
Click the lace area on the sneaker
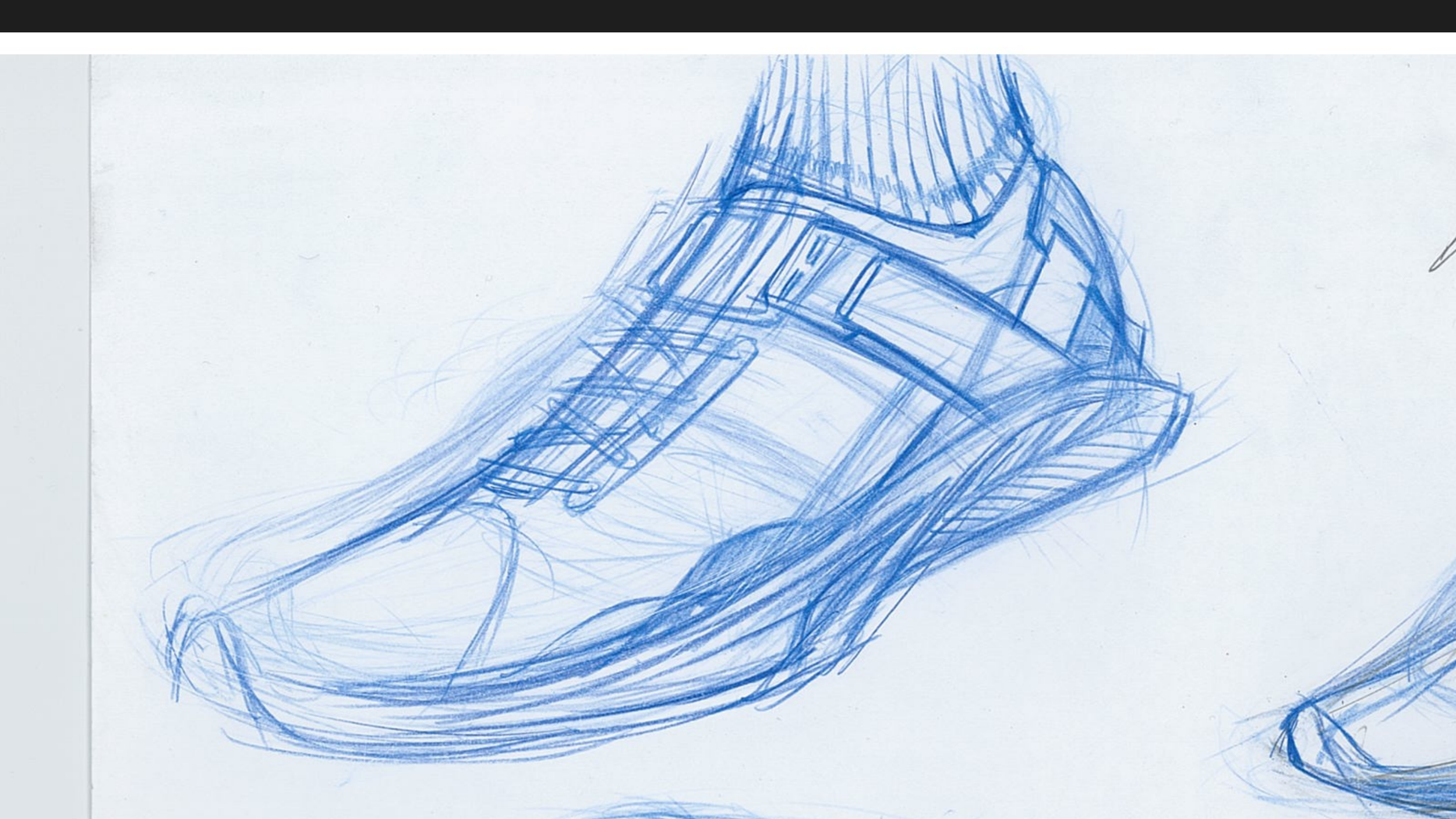point(617,408)
